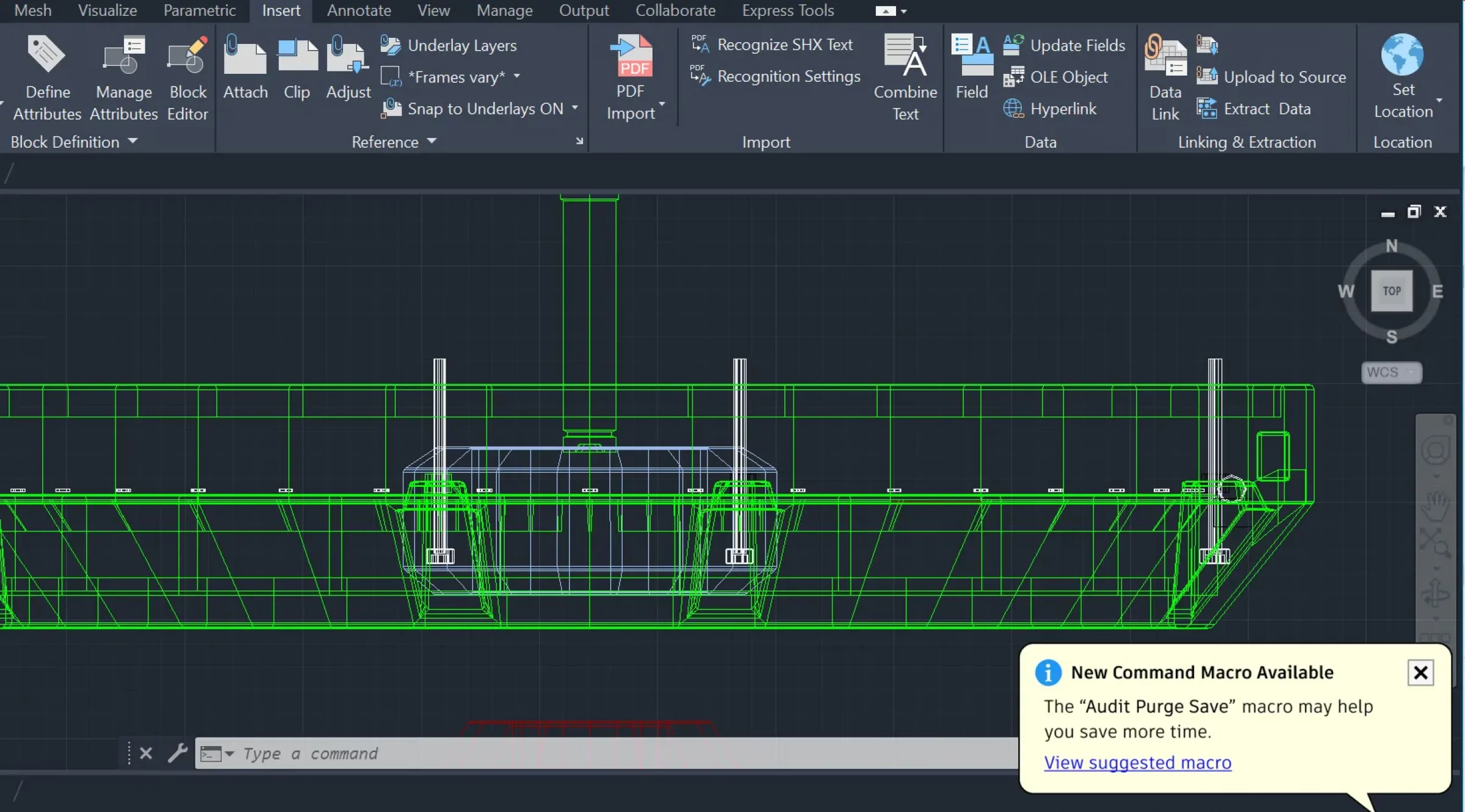Expand the Reference panel dropdown
The width and height of the screenshot is (1465, 812).
click(x=432, y=141)
